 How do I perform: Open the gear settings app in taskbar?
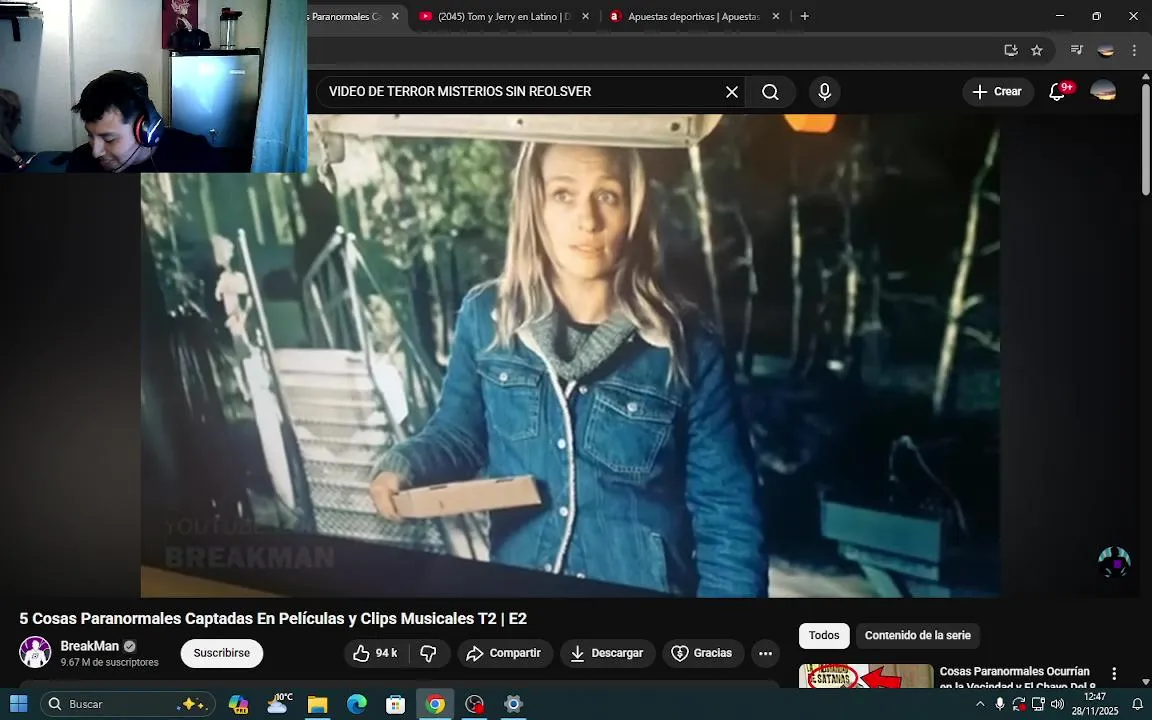514,704
